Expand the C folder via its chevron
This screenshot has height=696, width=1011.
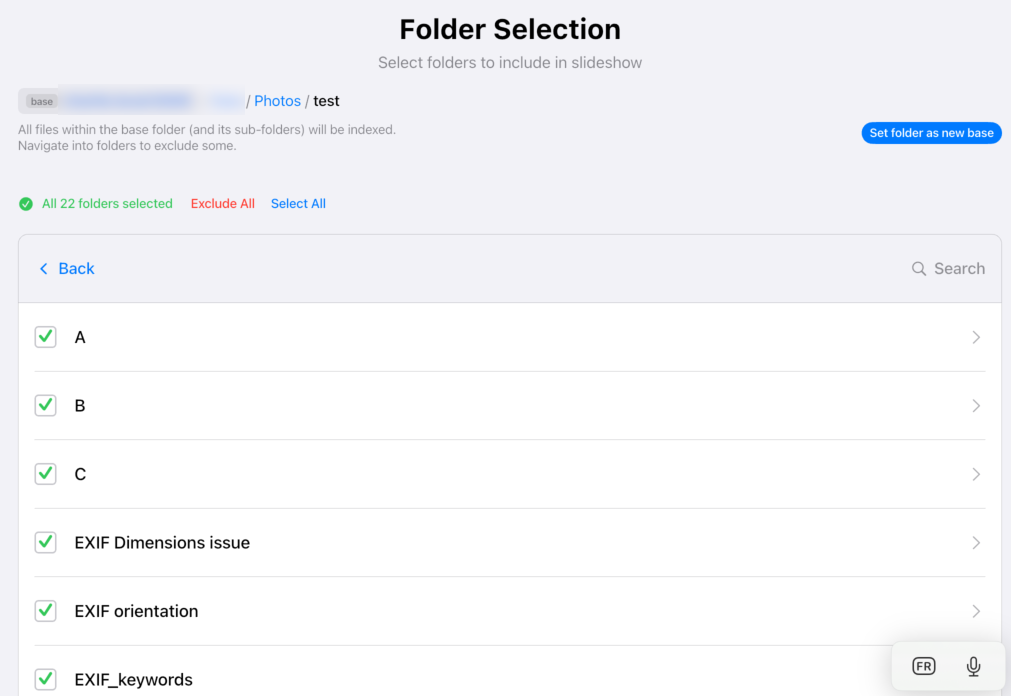pos(976,474)
